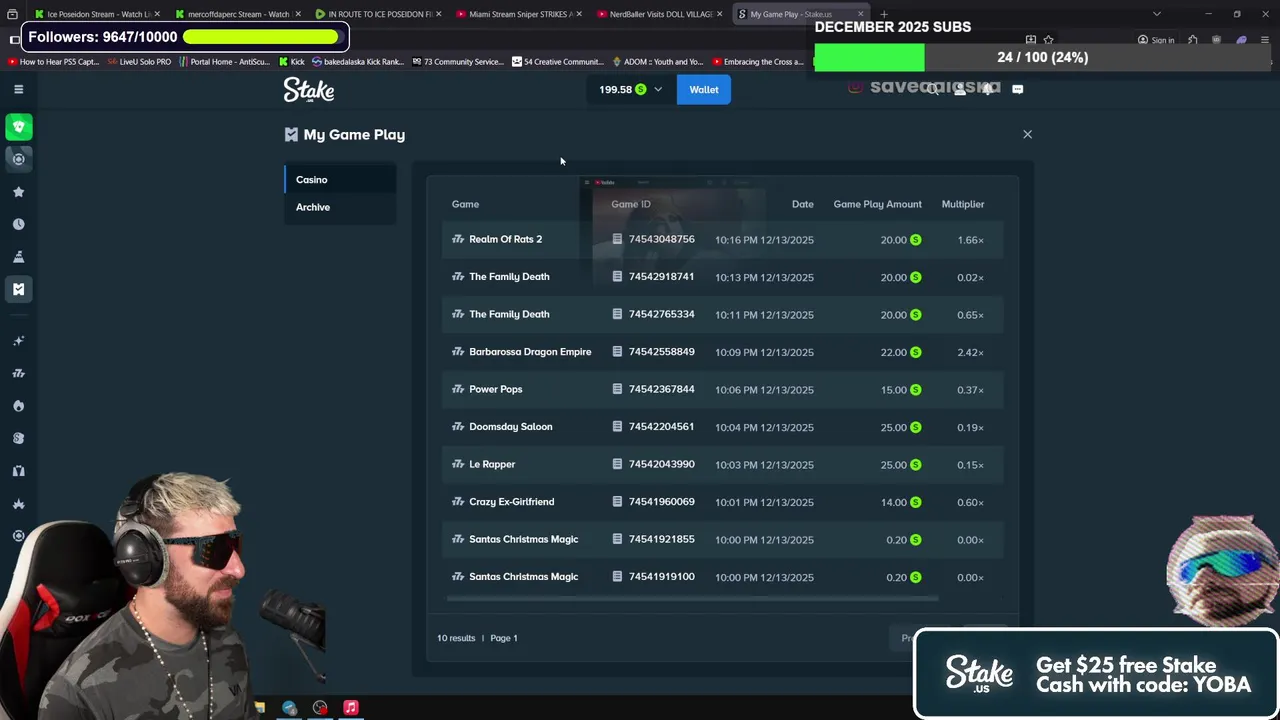This screenshot has width=1280, height=720.
Task: Open the ADOM Youth bookmark
Action: [x=657, y=62]
